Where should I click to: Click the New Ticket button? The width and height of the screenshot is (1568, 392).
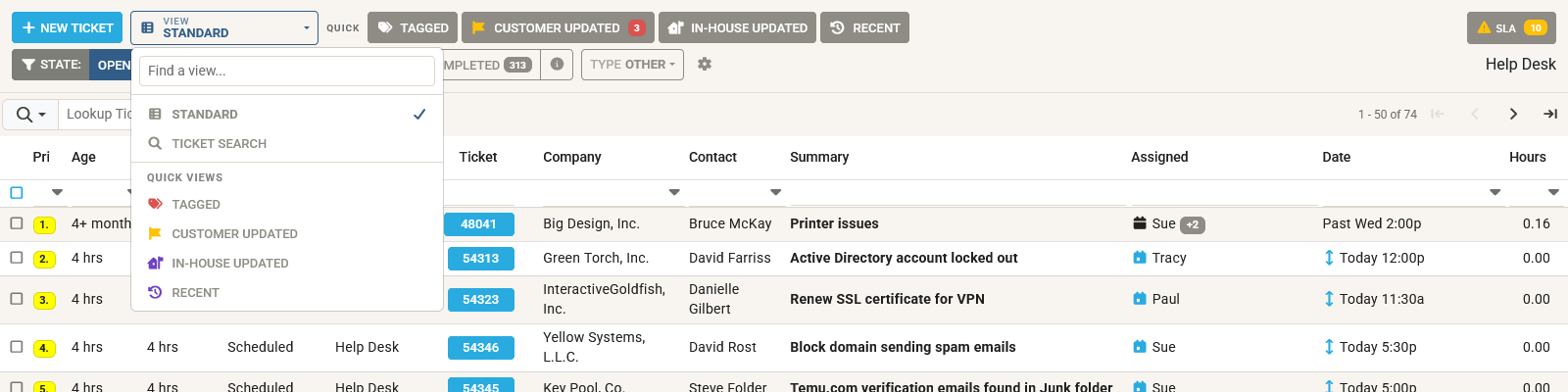[67, 27]
